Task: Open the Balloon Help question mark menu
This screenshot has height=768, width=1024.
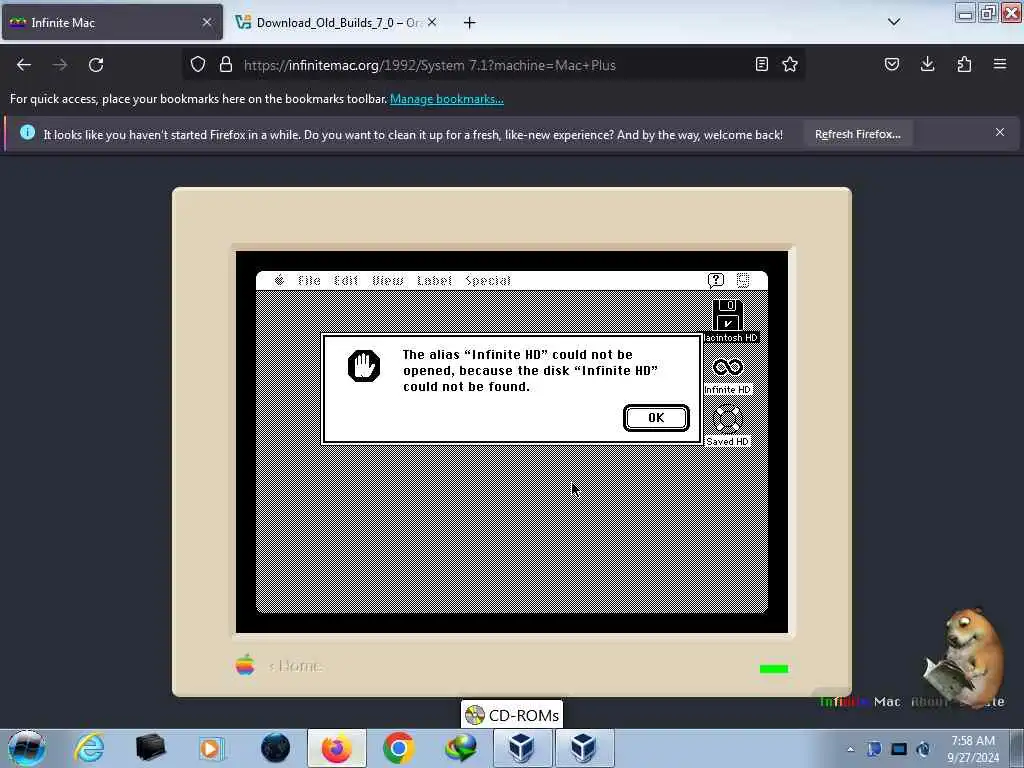Action: pyautogui.click(x=716, y=280)
